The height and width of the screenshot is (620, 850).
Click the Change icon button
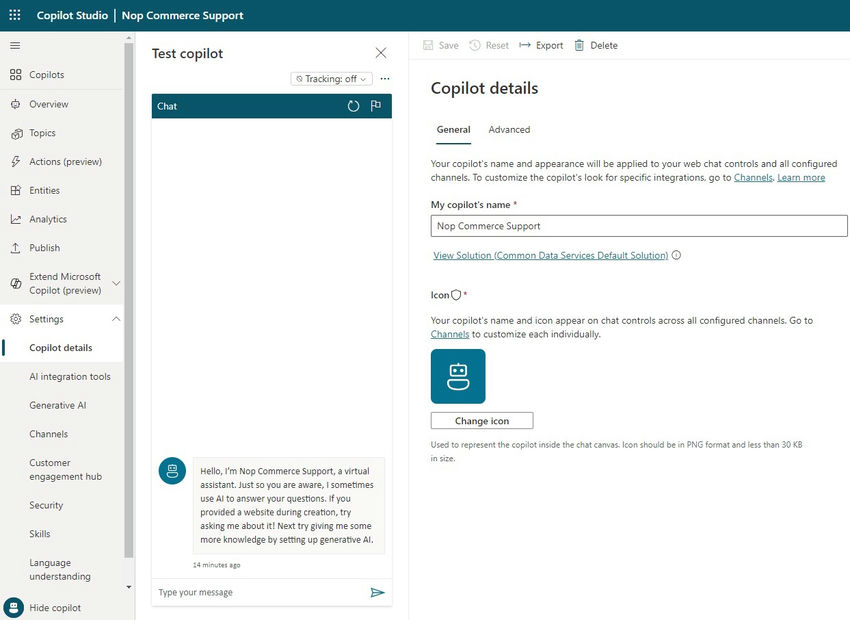point(482,421)
